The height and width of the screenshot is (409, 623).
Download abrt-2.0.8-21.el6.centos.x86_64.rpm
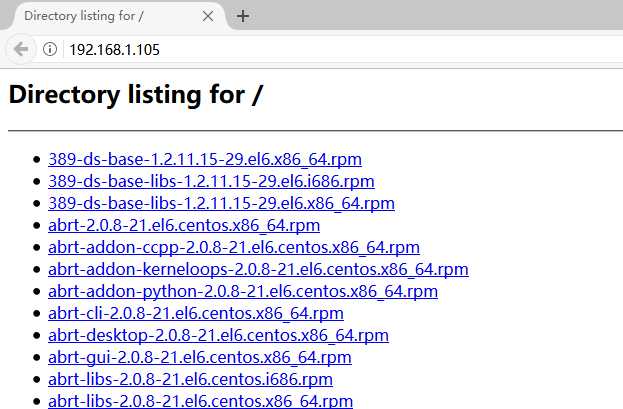click(184, 225)
